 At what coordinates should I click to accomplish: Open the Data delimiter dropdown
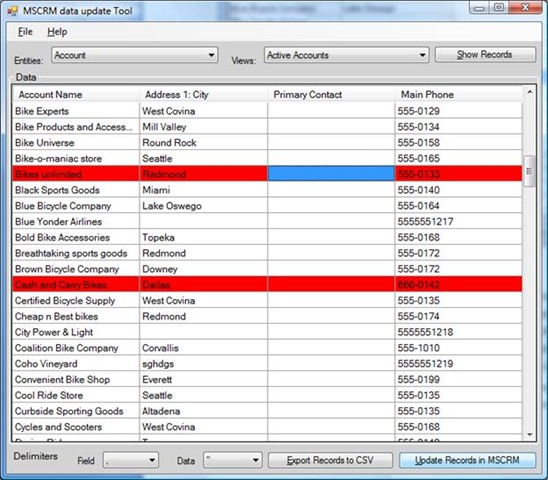232,460
